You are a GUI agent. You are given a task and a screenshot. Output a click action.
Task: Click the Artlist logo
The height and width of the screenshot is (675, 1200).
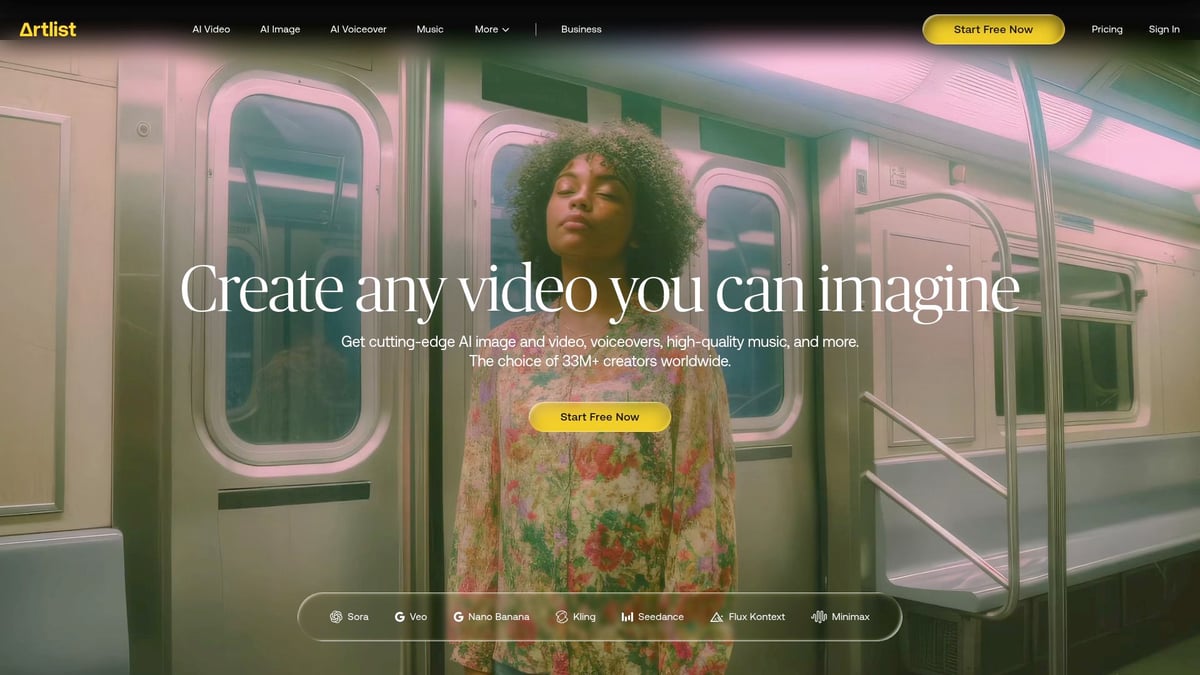pos(49,29)
